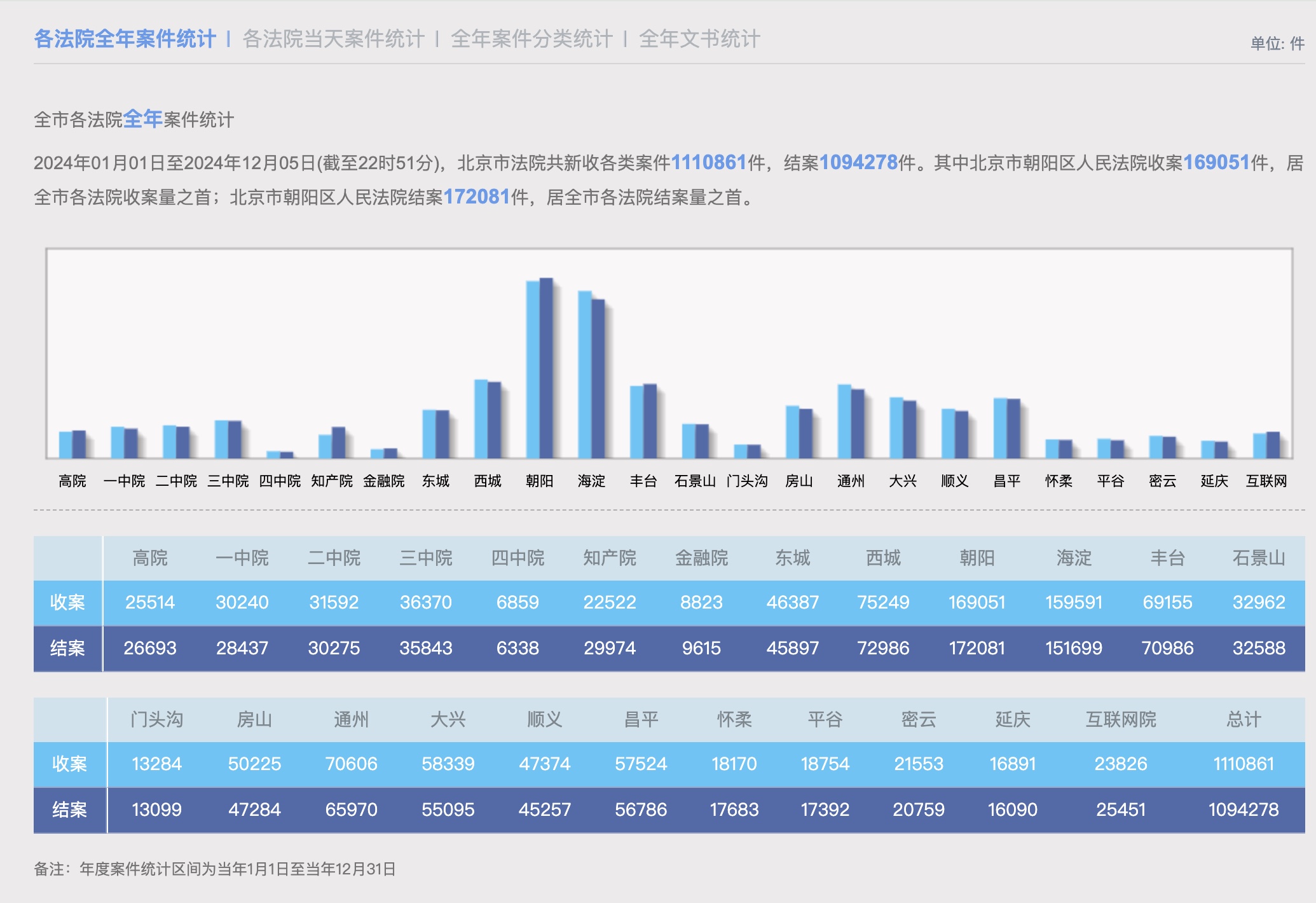1316x903 pixels.
Task: Click the 金融院 chart axis label
Action: [x=384, y=481]
